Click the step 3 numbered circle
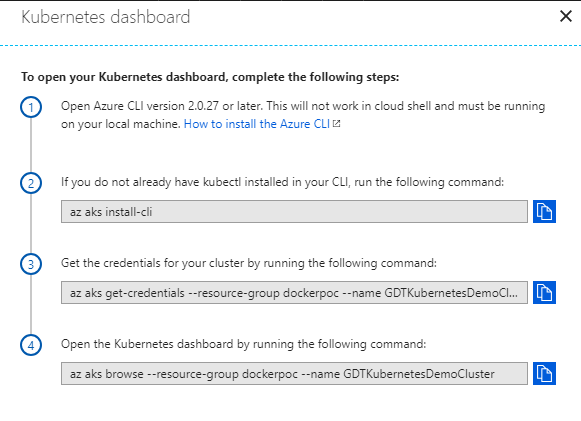This screenshot has height=421, width=581. 31,264
